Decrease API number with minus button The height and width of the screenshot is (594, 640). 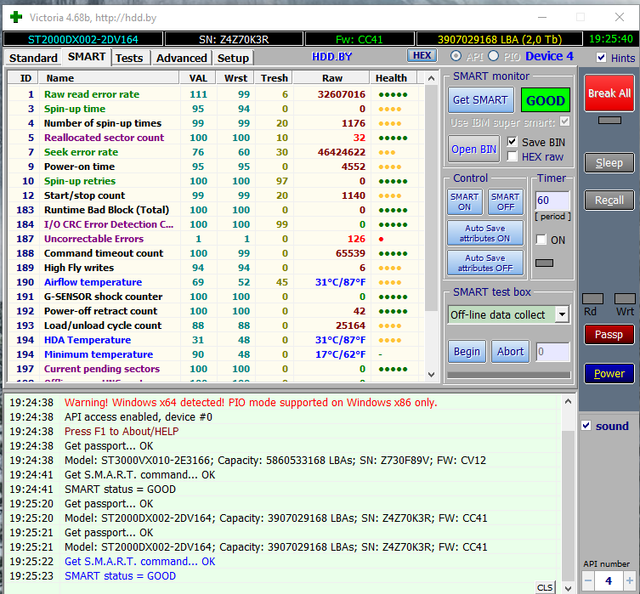[588, 581]
